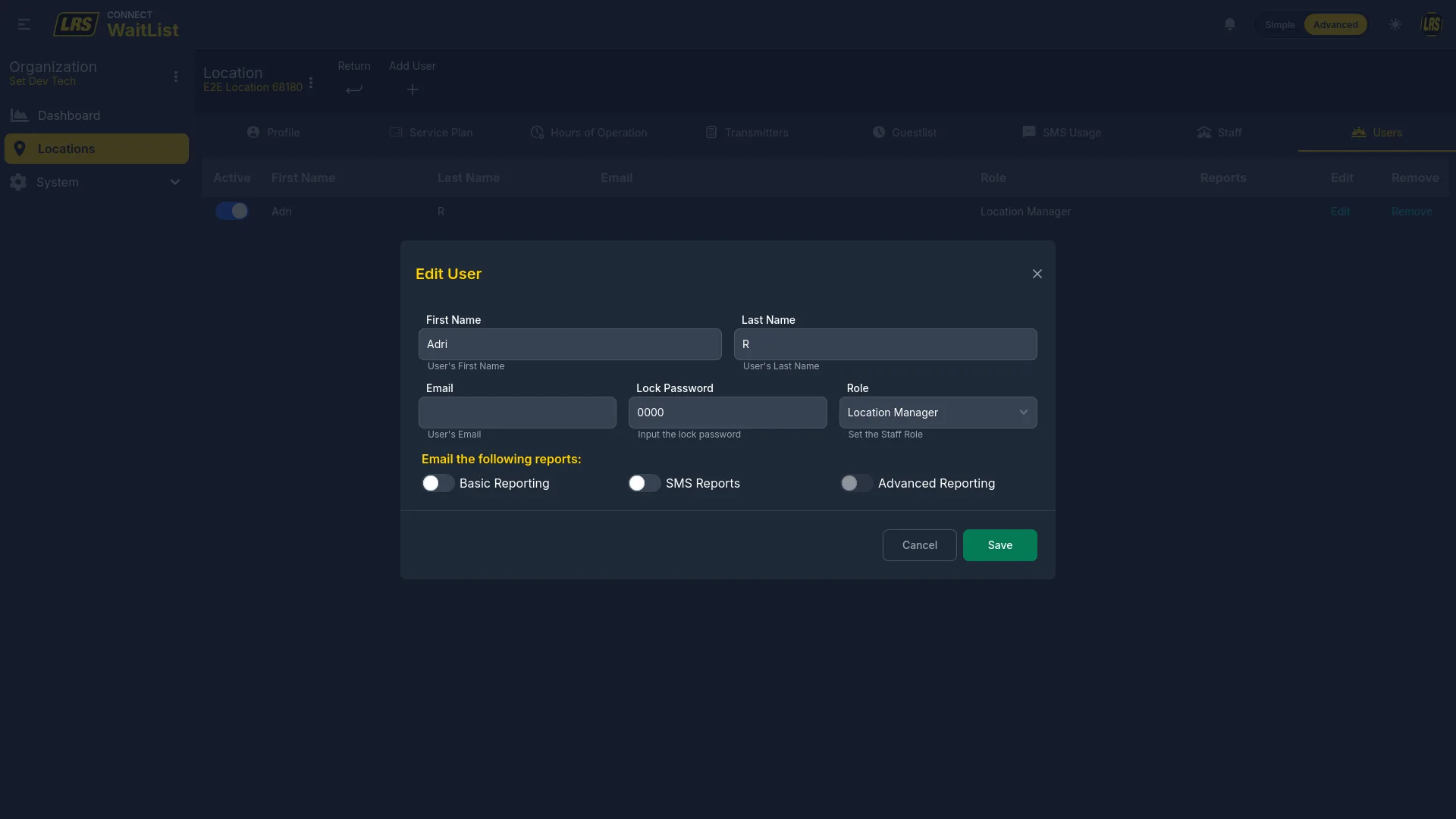Focus the Last Name field containing R
The height and width of the screenshot is (819, 1456).
[885, 344]
